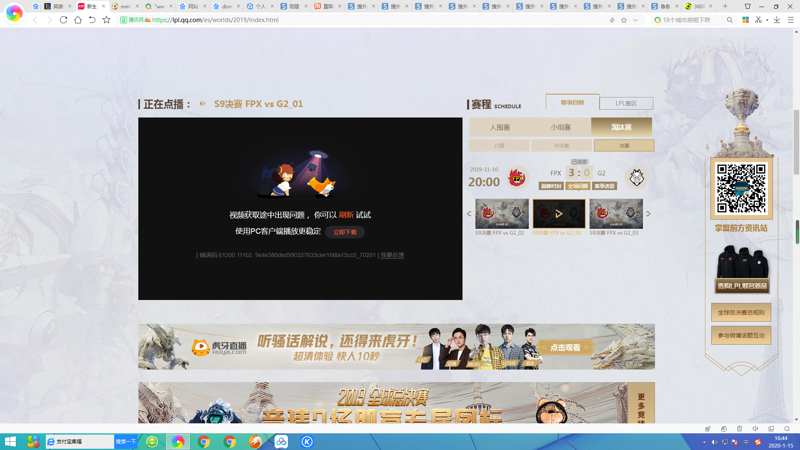Image resolution: width=800 pixels, height=450 pixels.
Task: Open the downloads arrow icon
Action: [777, 20]
